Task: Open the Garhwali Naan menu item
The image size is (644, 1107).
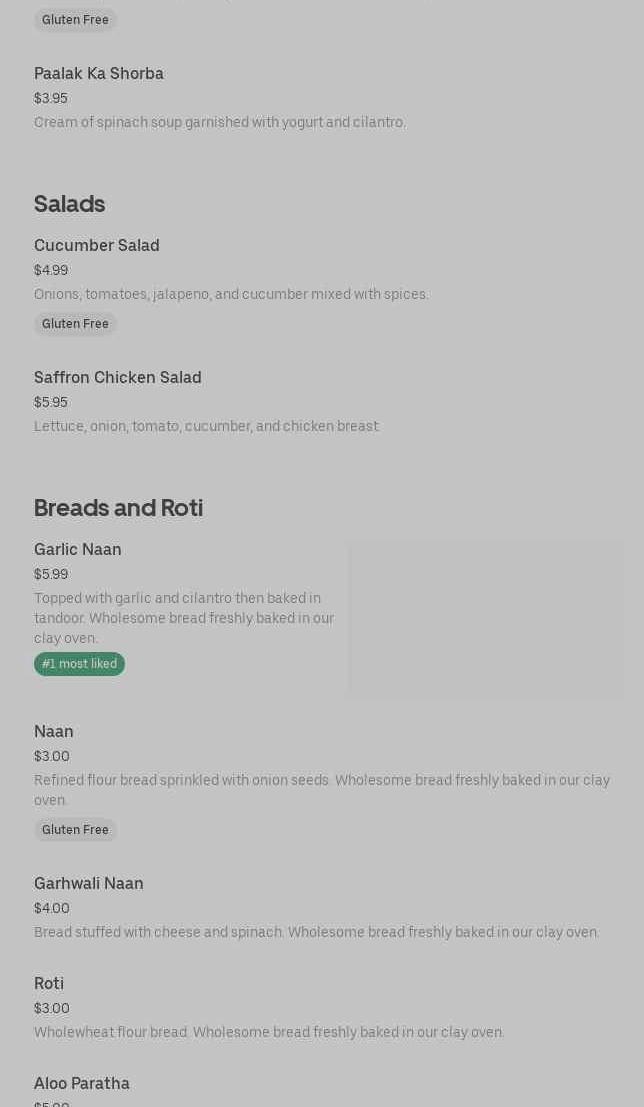Action: 89,884
